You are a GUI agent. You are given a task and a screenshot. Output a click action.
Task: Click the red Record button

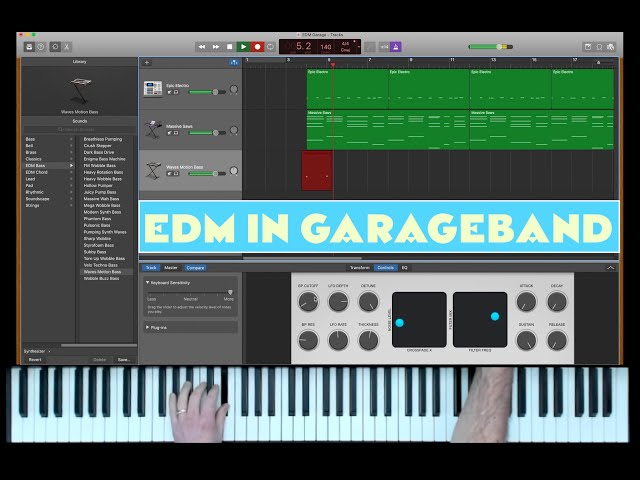[x=257, y=47]
